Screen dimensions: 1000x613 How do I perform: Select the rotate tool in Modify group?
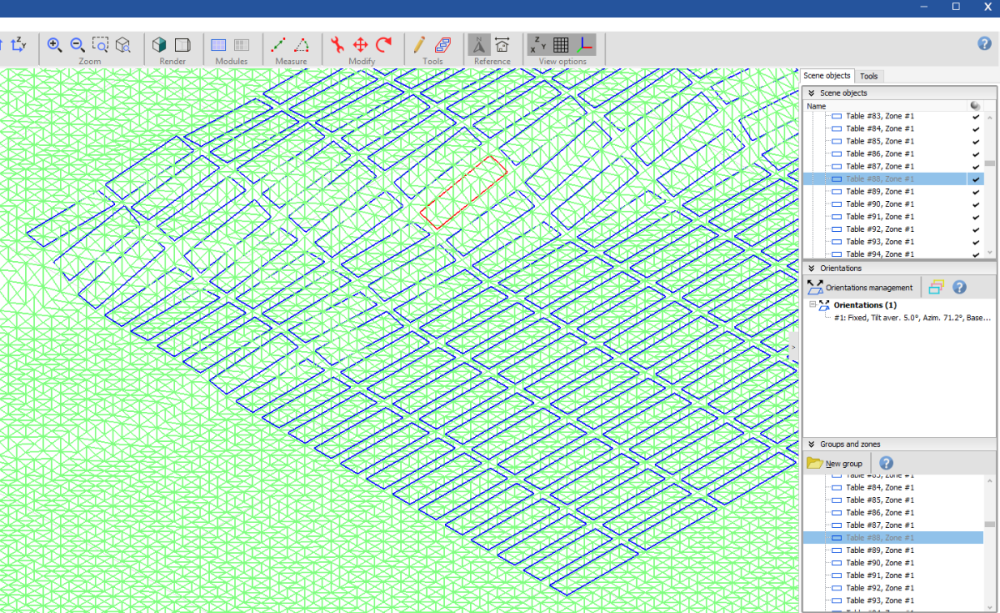point(384,45)
